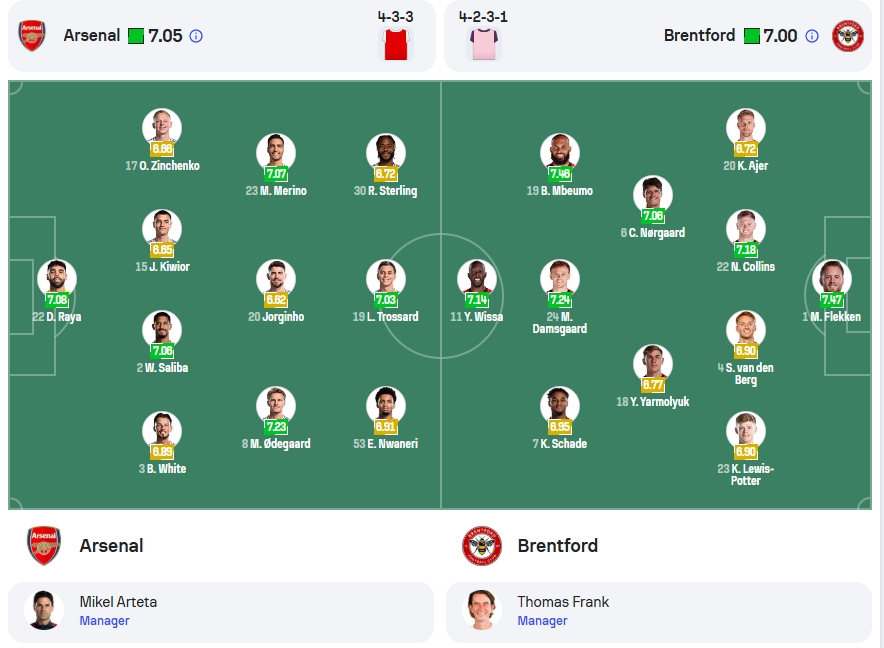Select B. Mbeumo's player avatar

point(559,153)
